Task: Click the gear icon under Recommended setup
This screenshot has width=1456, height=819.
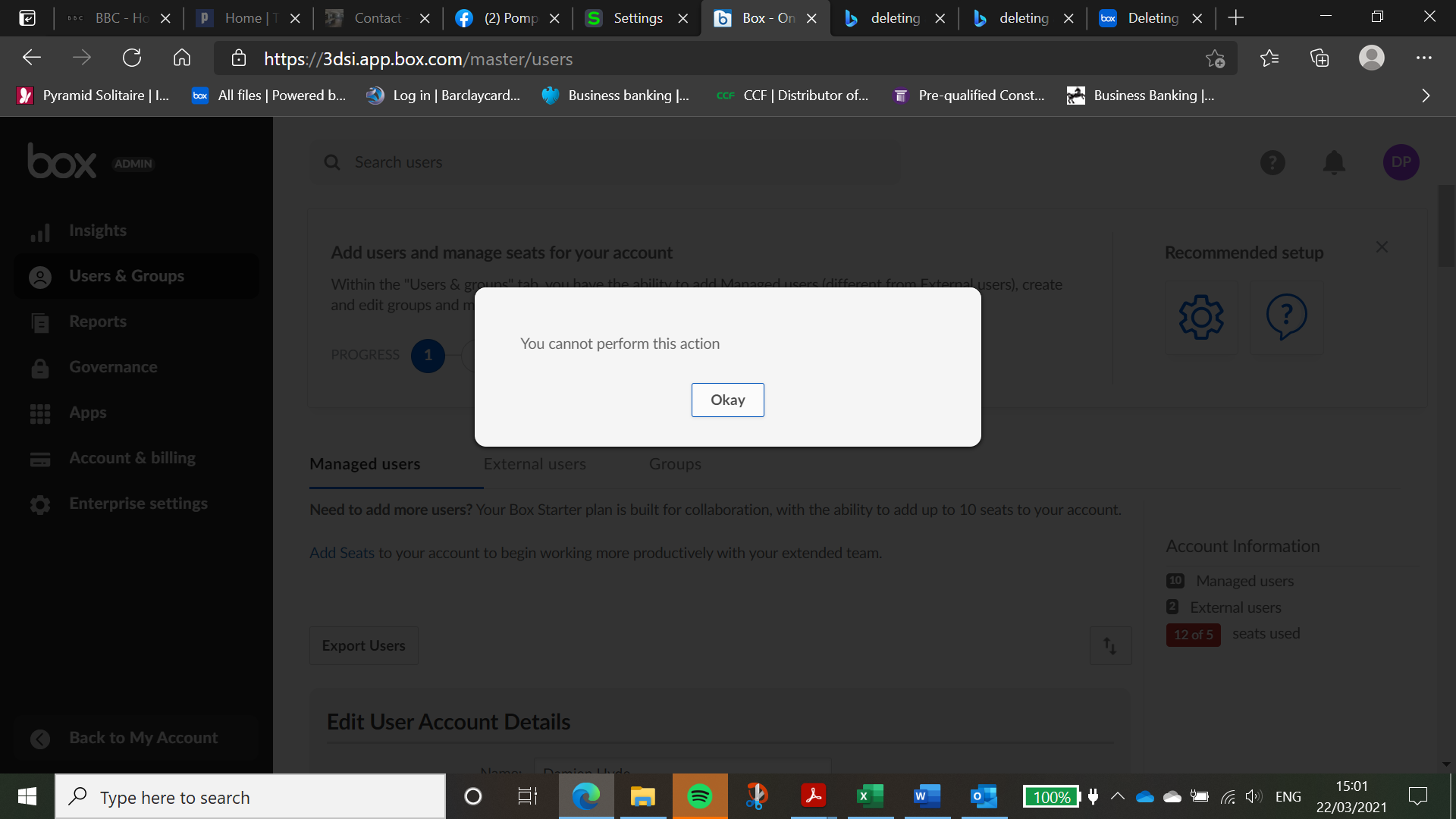Action: click(x=1201, y=317)
